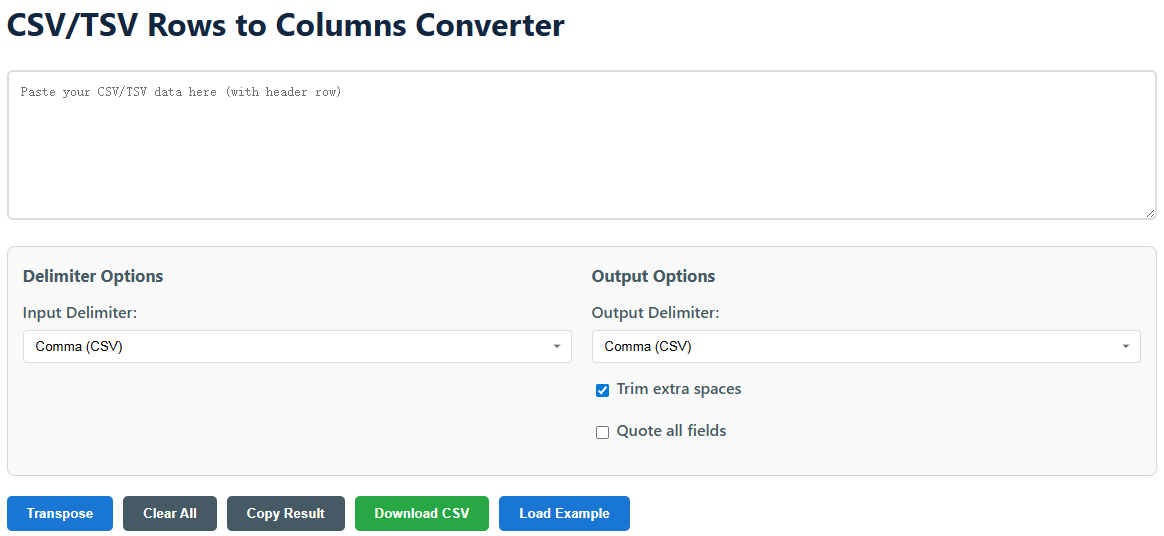Viewport: 1164px width, 536px height.
Task: Click the "Output Delimiter:" label
Action: click(655, 313)
